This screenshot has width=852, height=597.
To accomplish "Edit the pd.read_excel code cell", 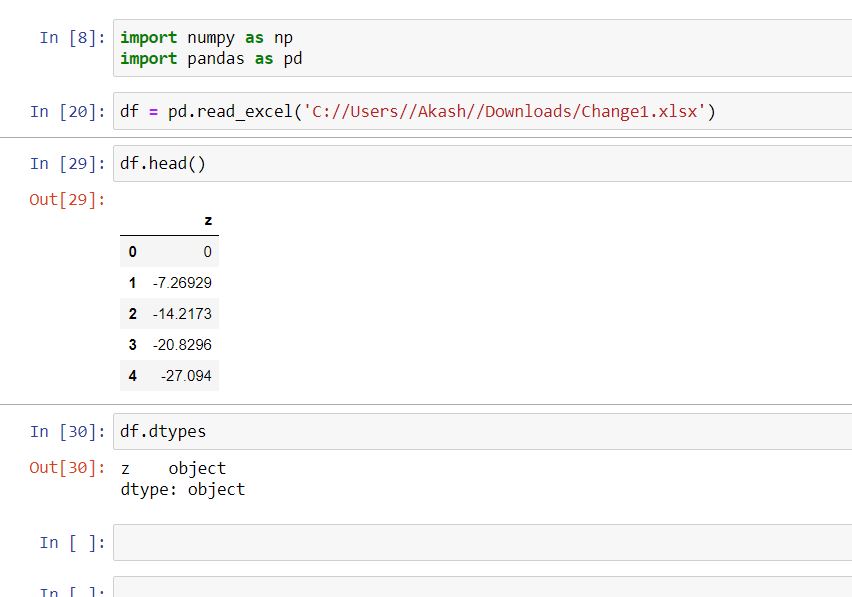I will 483,111.
